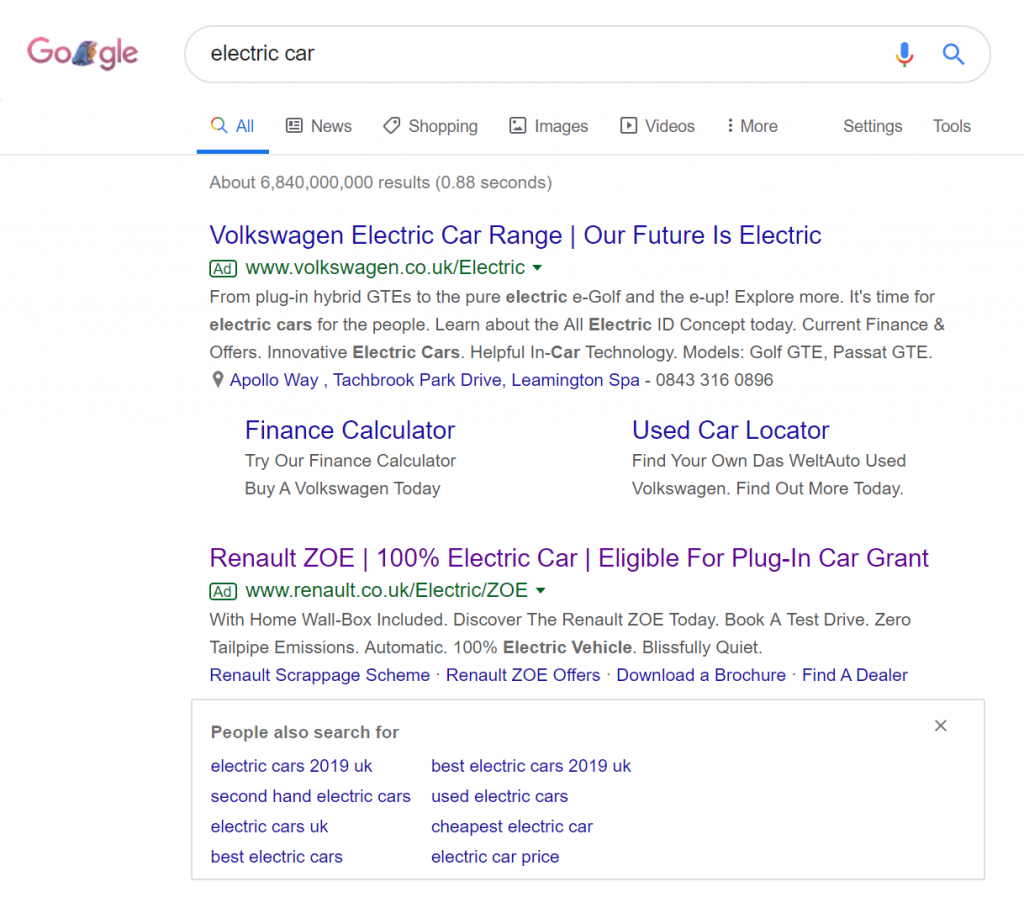Click the www.renault.co.uk/Electric/ZOE green URL

(x=386, y=591)
